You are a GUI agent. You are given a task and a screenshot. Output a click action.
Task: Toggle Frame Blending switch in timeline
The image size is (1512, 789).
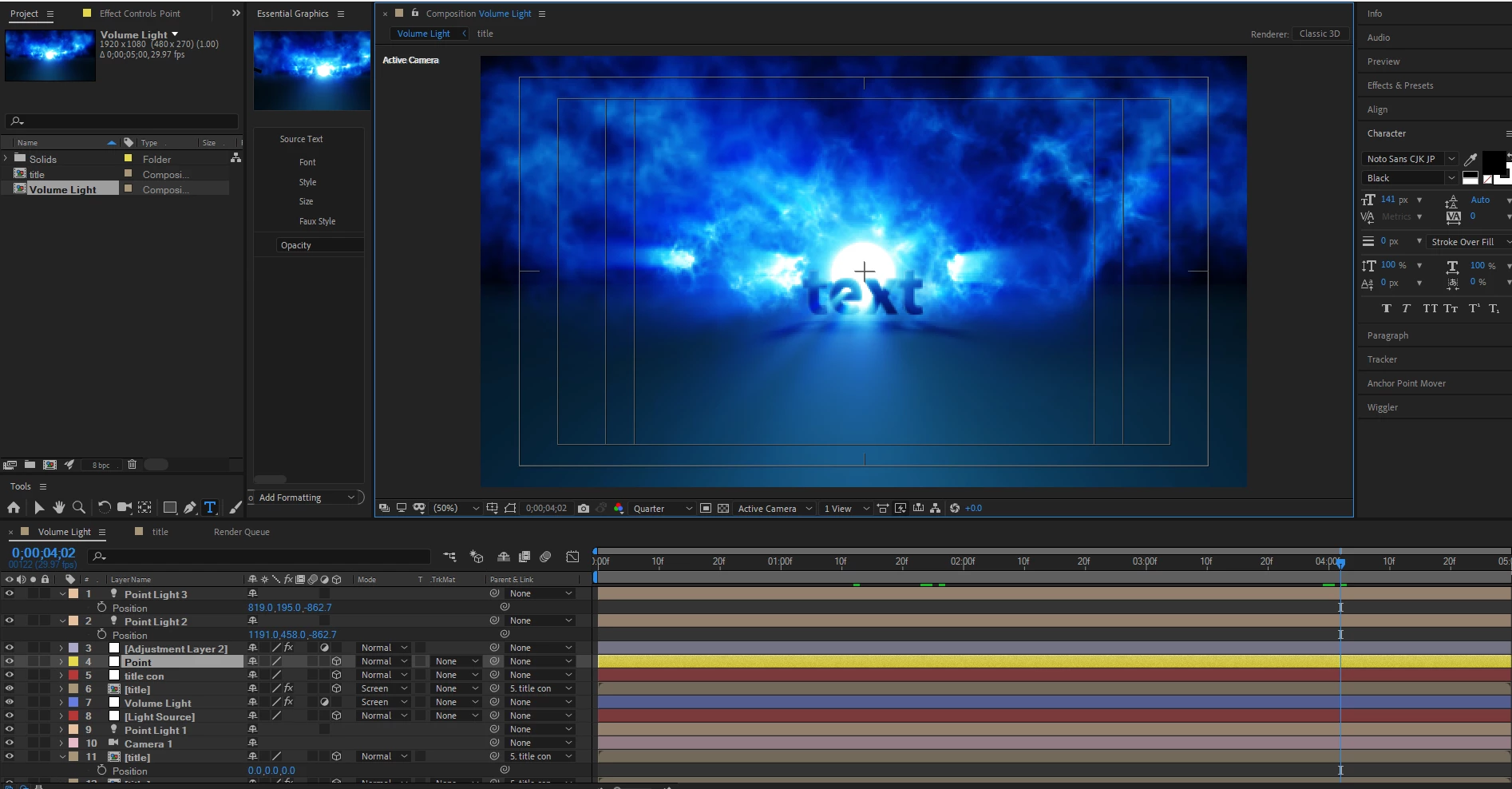524,557
